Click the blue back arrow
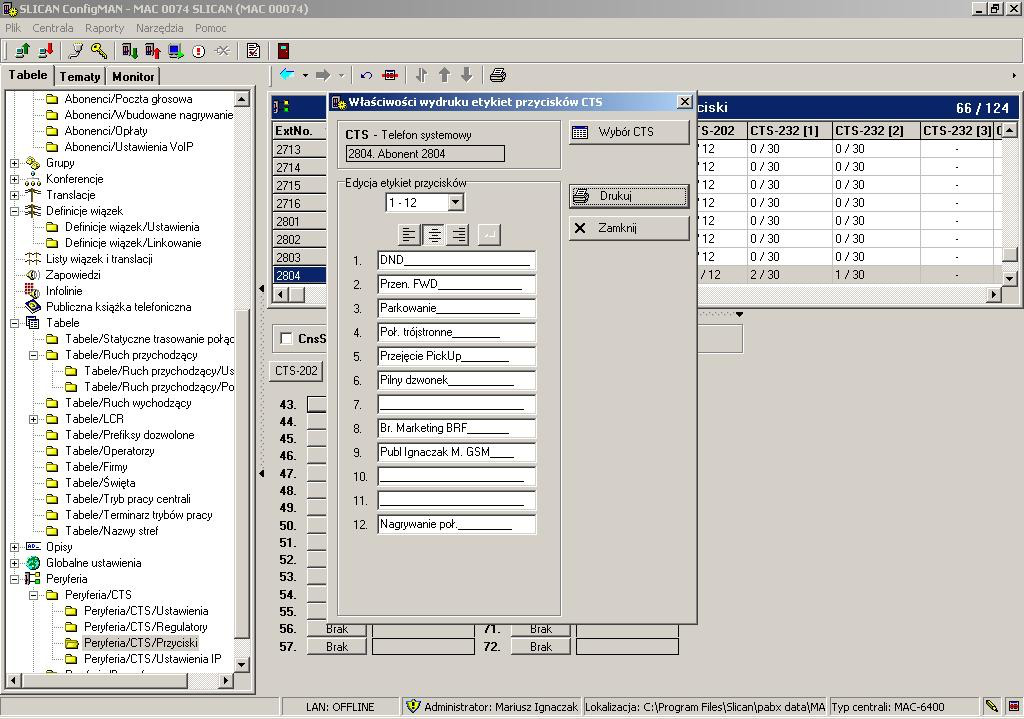 point(287,74)
